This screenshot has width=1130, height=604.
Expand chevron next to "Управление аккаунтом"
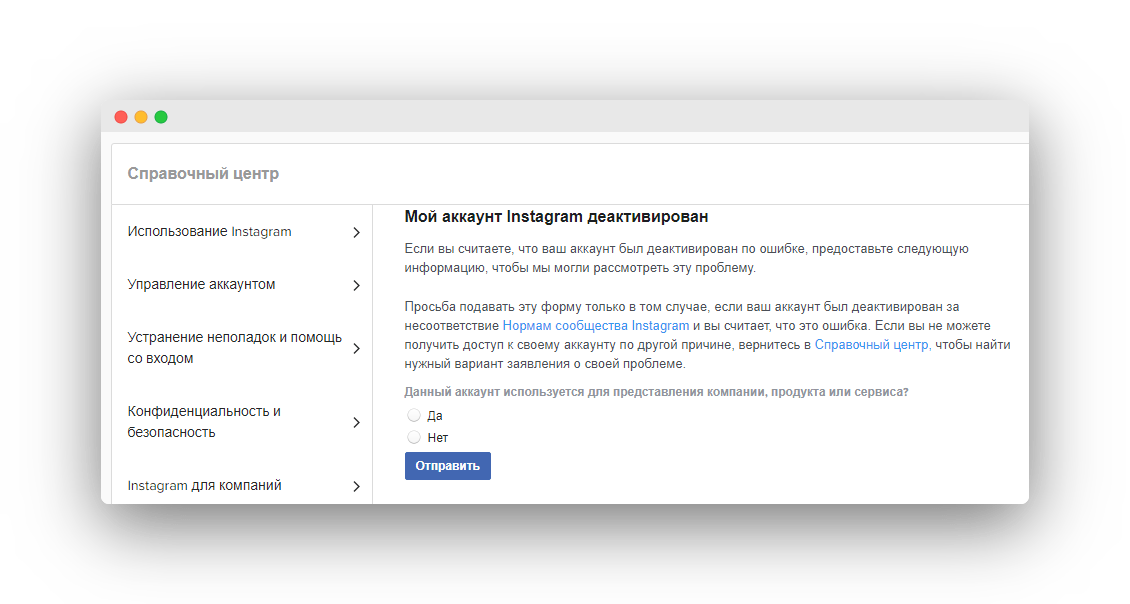[356, 285]
